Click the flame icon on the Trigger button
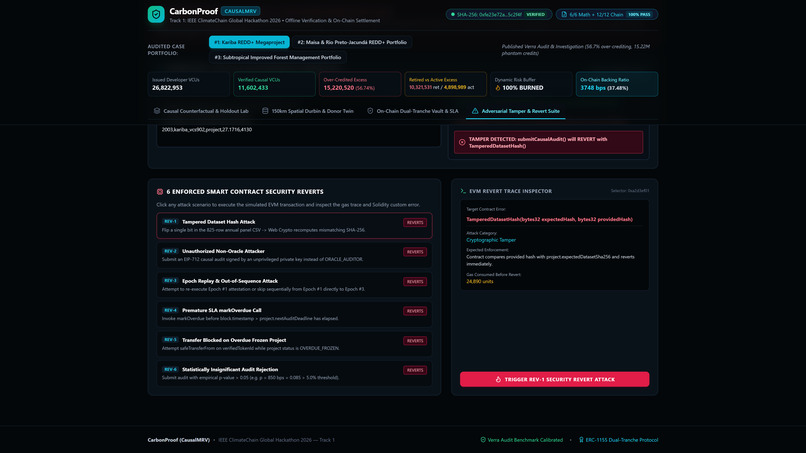This screenshot has width=806, height=453. 498,379
